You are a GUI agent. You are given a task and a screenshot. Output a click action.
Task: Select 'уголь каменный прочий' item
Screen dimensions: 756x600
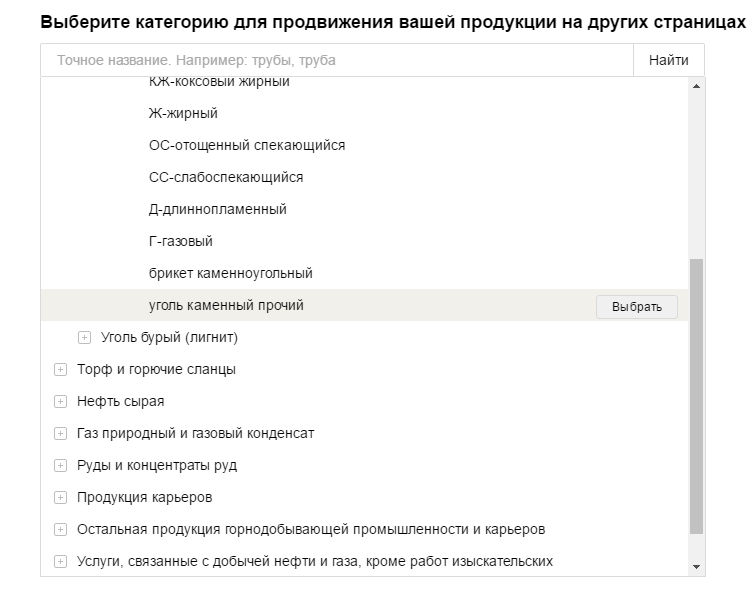(x=636, y=306)
